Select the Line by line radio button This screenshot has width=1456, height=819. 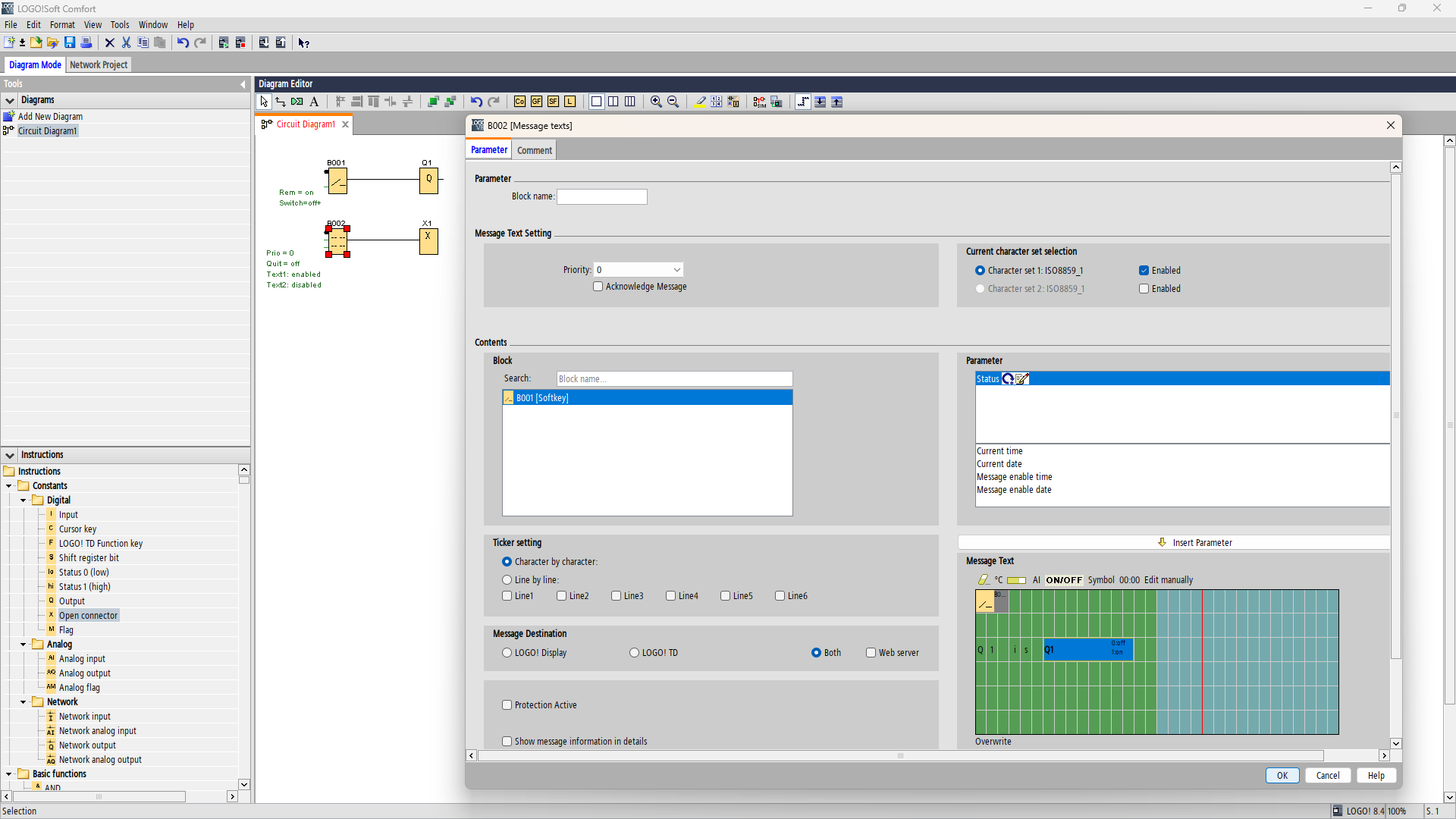click(507, 580)
